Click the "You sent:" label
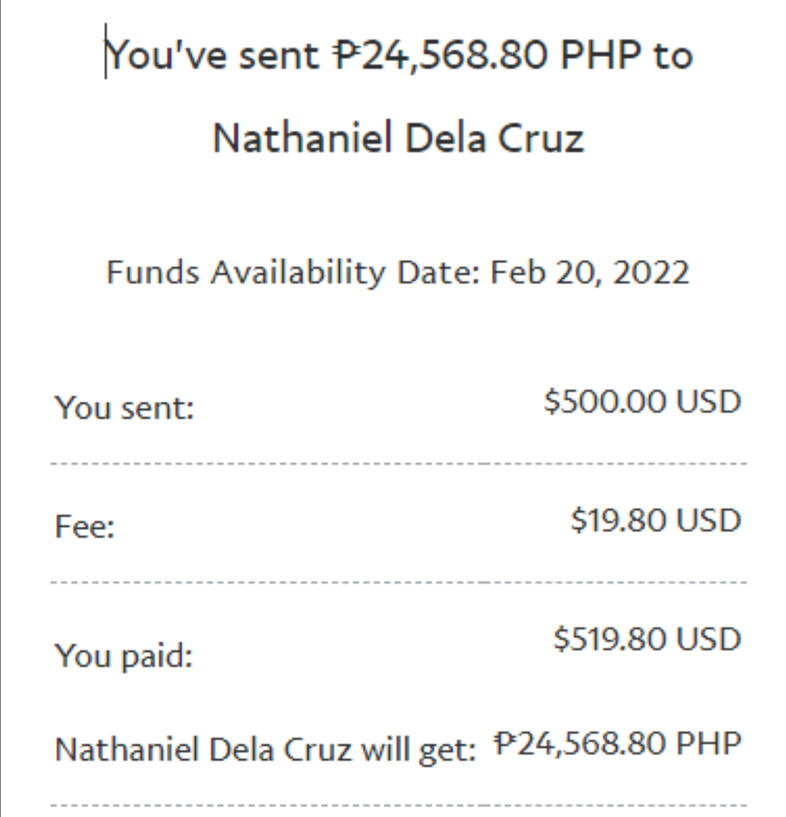Viewport: 786px width, 817px height. point(124,408)
